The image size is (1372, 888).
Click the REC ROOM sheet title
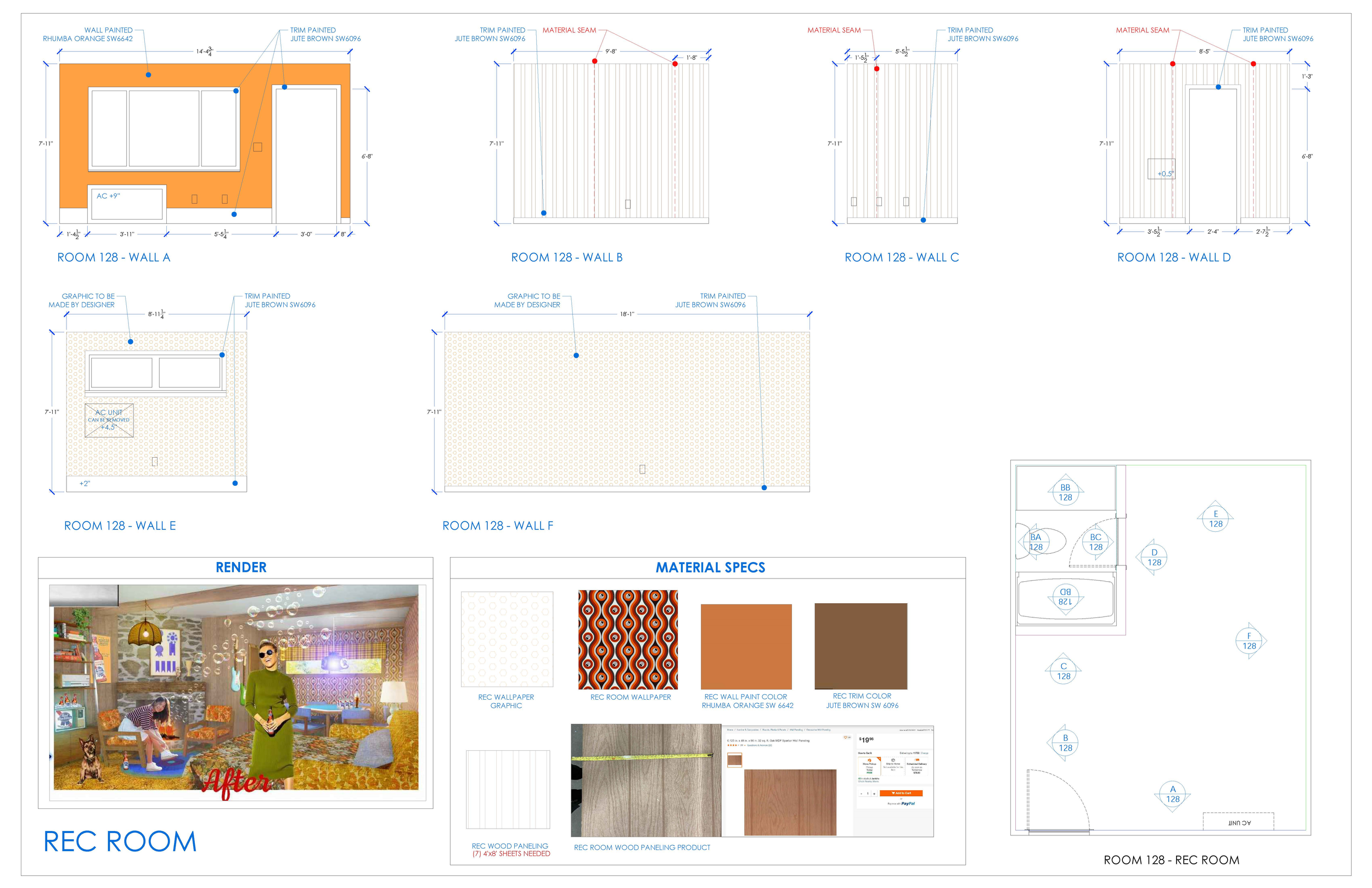120,841
